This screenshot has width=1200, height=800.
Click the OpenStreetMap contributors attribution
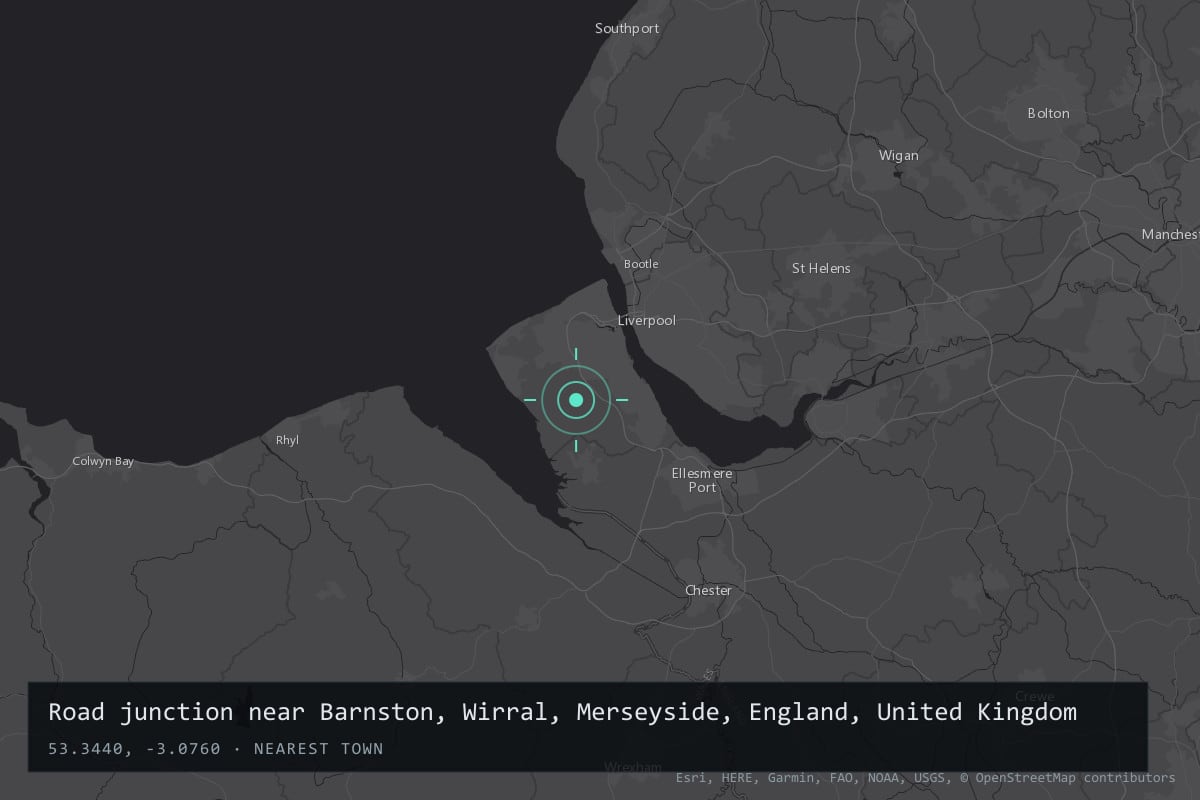pos(1068,777)
